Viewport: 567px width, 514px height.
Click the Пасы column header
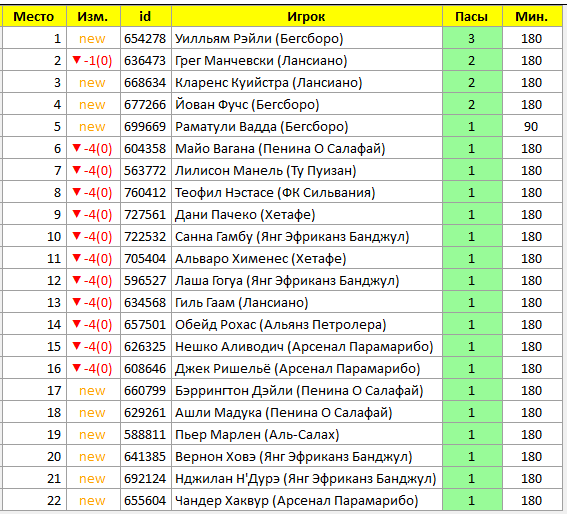(x=472, y=16)
